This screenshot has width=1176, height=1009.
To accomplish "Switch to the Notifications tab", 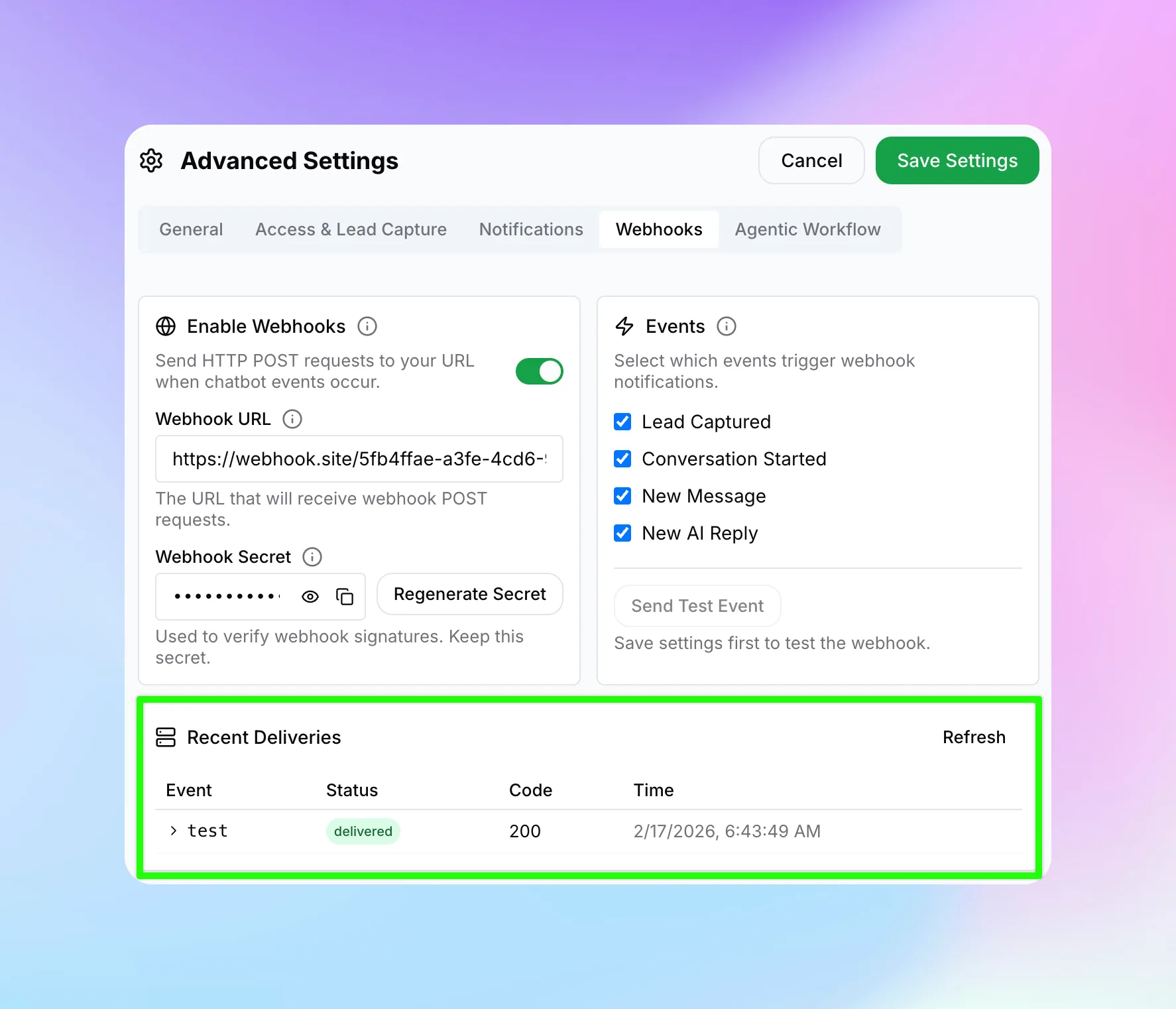I will pos(530,229).
